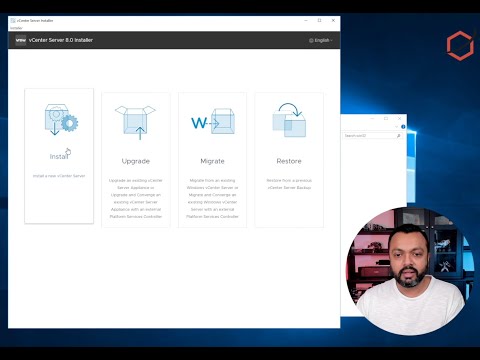Viewport: 480px width, 360px height.
Task: Select the Install option label
Action: [59, 156]
